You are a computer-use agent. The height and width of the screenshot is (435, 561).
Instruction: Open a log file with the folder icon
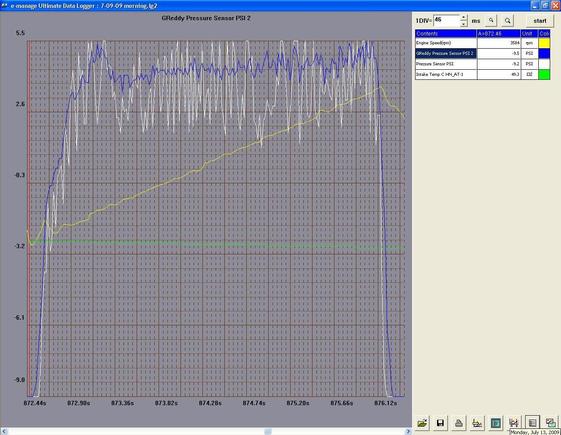coord(423,423)
